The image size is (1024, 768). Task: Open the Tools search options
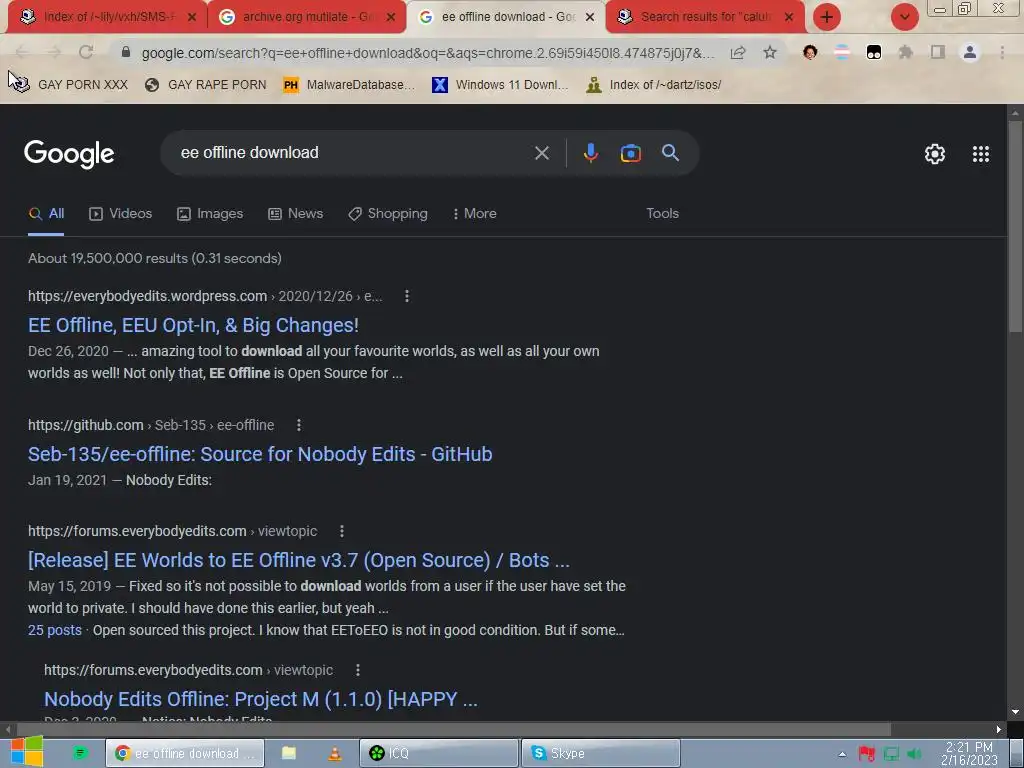[662, 214]
